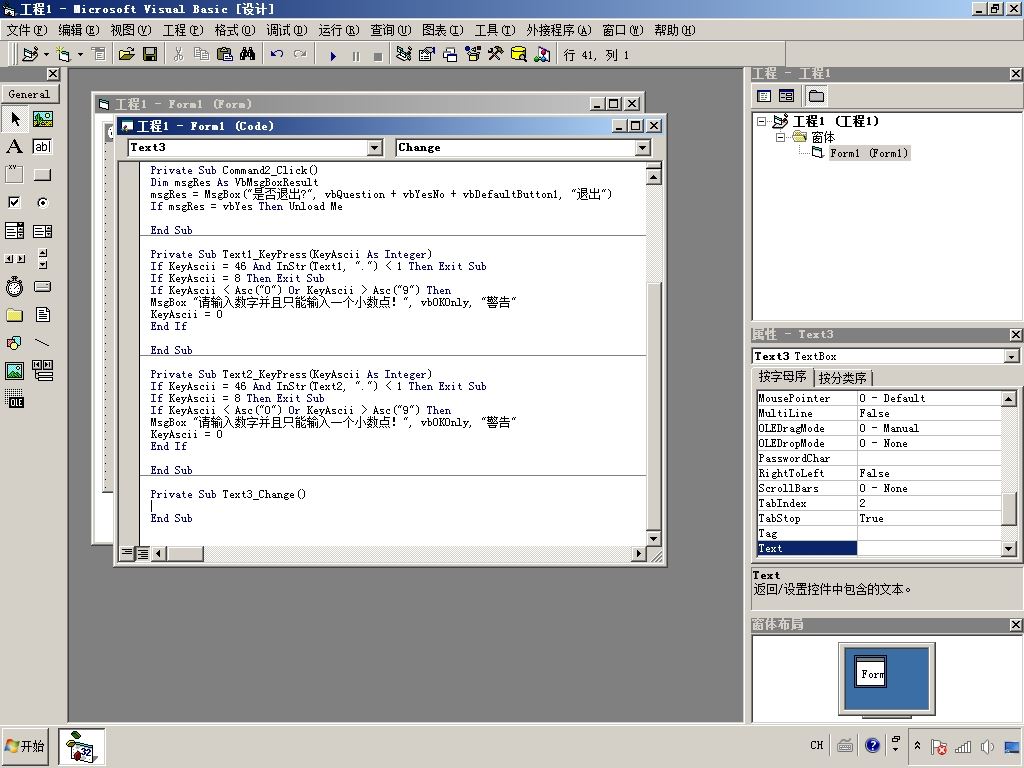1024x768 pixels.
Task: Click the Add Form toolbar icon
Action: [63, 54]
